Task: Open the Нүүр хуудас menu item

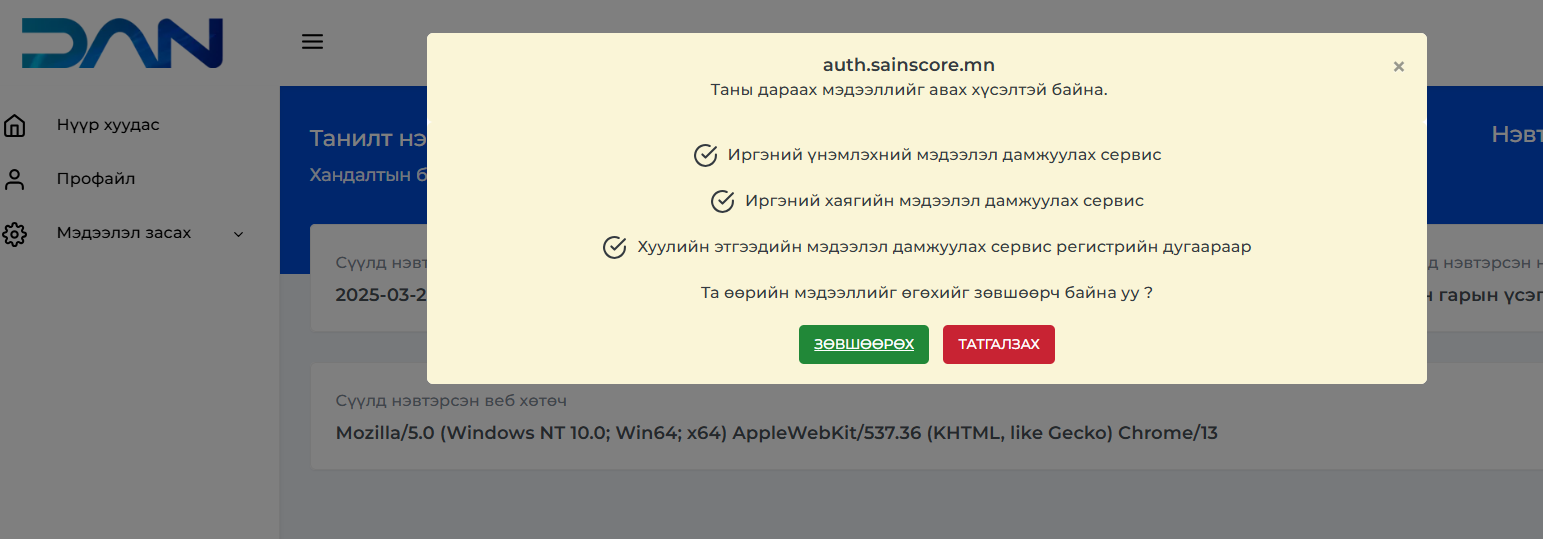Action: [108, 125]
